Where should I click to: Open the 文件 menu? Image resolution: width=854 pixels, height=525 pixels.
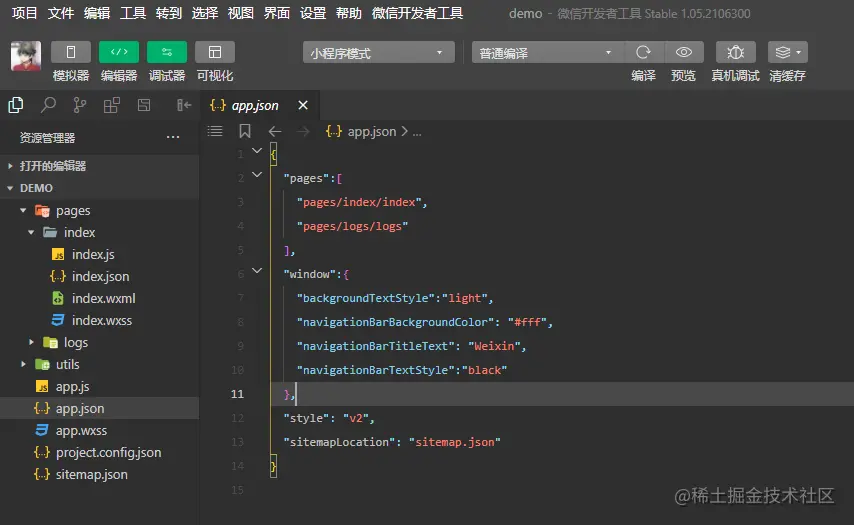point(60,13)
